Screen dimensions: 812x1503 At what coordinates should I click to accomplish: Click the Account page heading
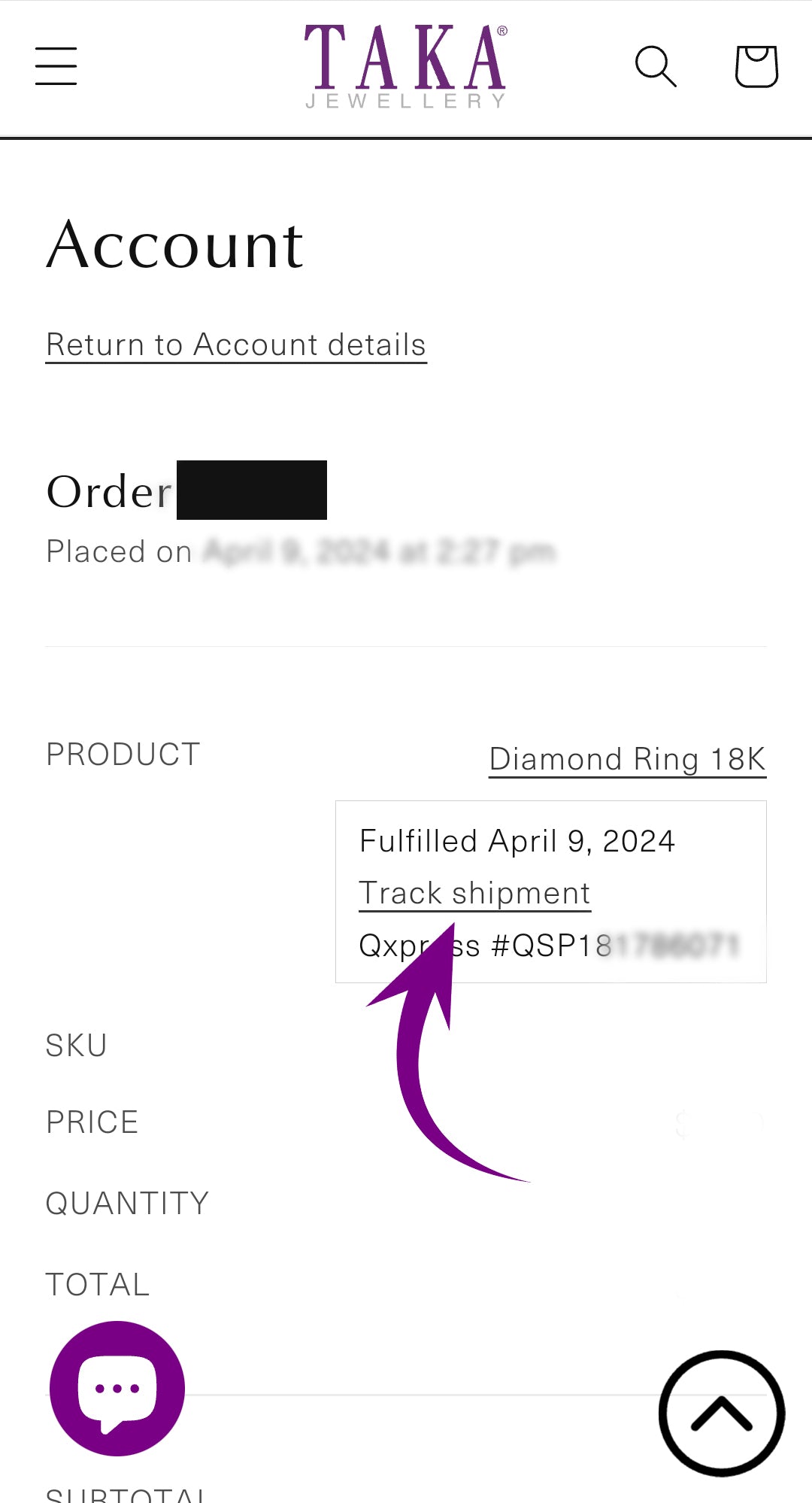point(175,245)
